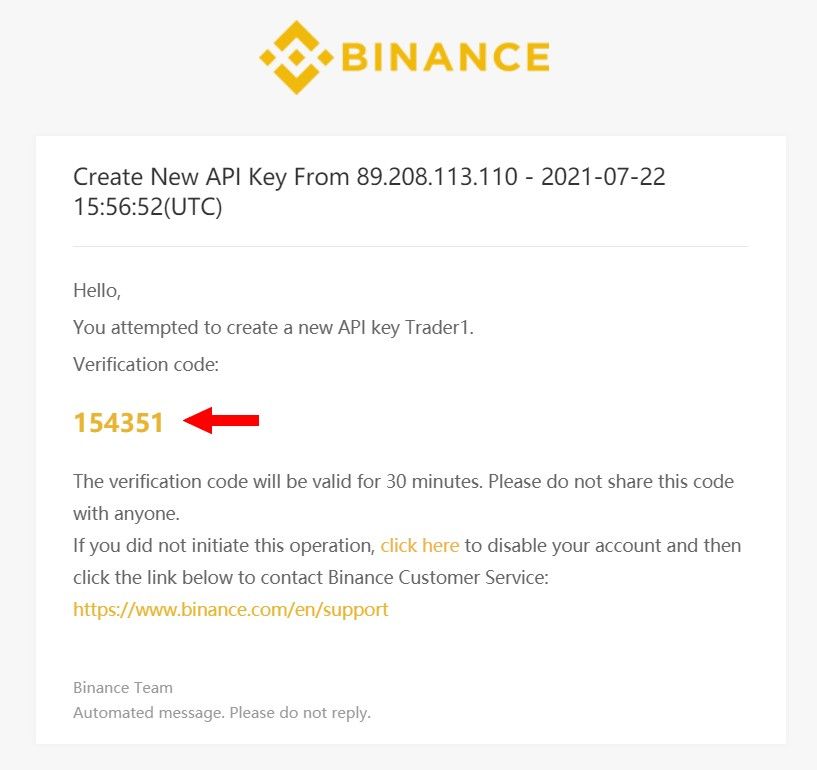Click the "Create New API Key" heading text
Screen dimensions: 817x770
point(180,178)
